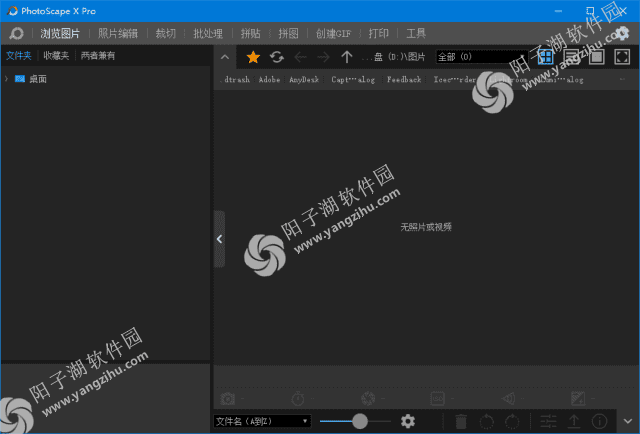Open the adjustment sliders icon
The width and height of the screenshot is (640, 434).
pyautogui.click(x=548, y=421)
